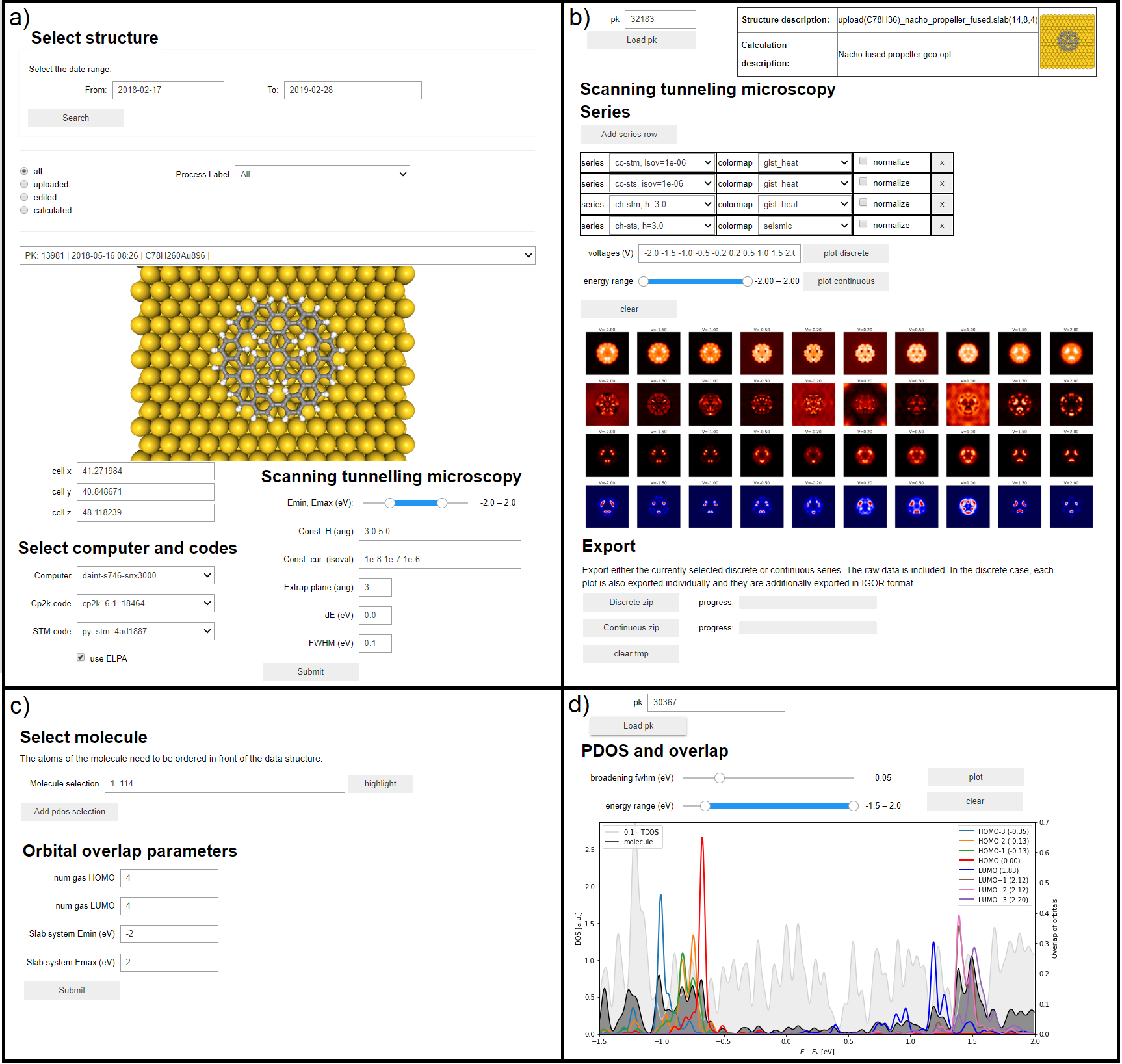Remove the cc-sts series row with x

pos(941,184)
